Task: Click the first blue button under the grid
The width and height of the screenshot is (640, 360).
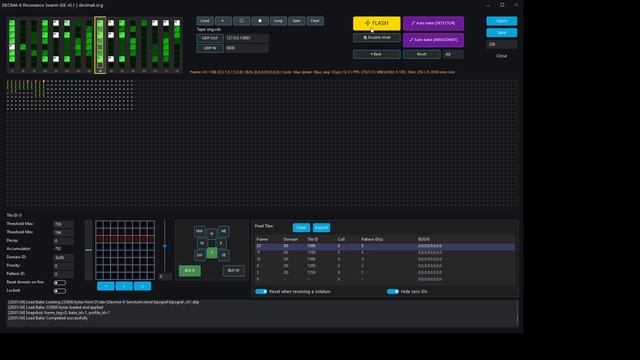Action: pos(106,286)
